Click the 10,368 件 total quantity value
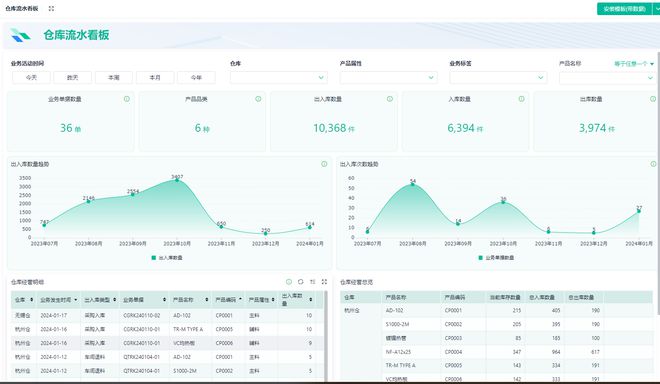The image size is (660, 384). click(334, 128)
